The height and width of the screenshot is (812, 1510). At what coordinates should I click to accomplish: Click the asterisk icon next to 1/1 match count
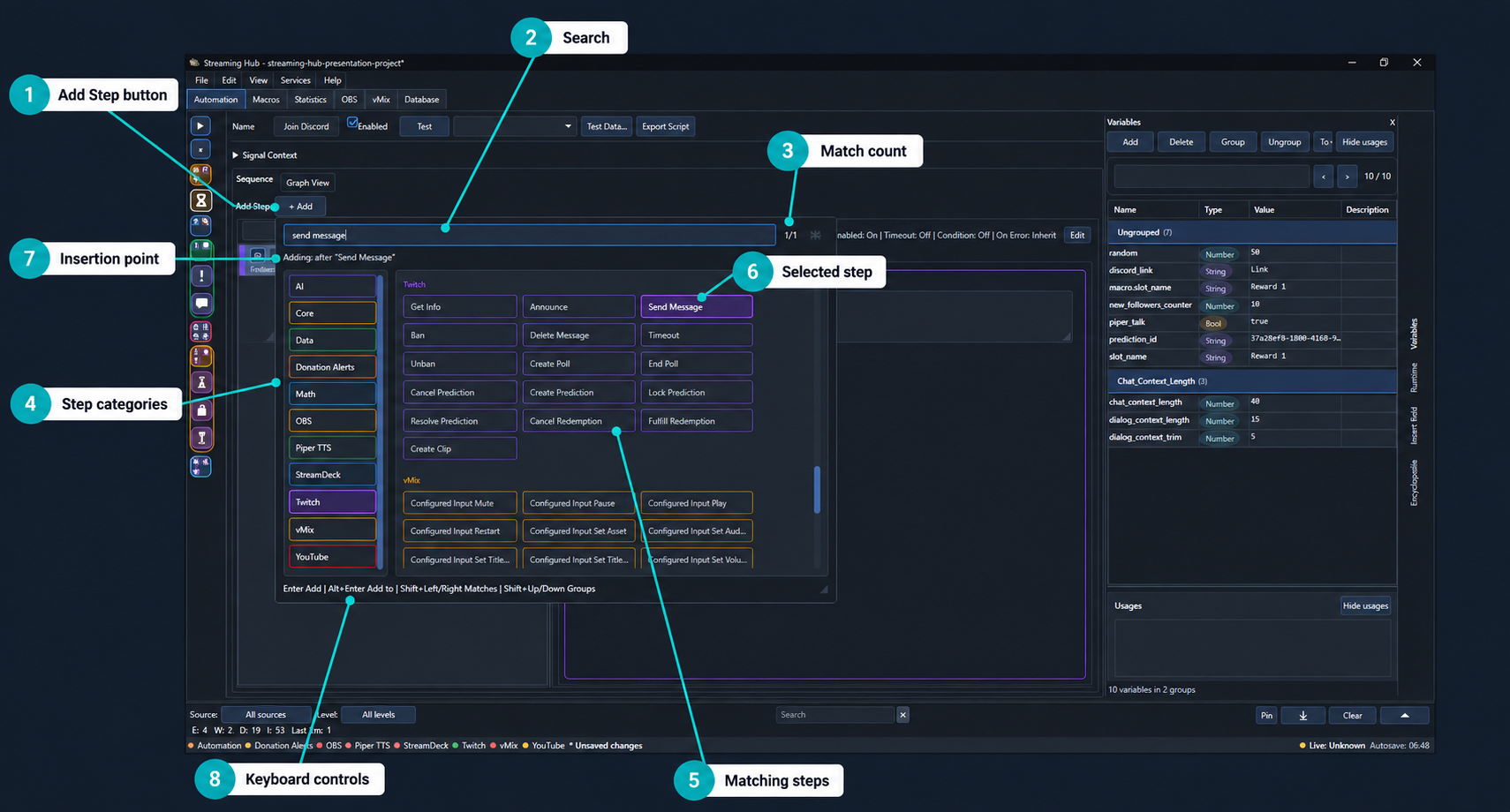click(x=815, y=235)
